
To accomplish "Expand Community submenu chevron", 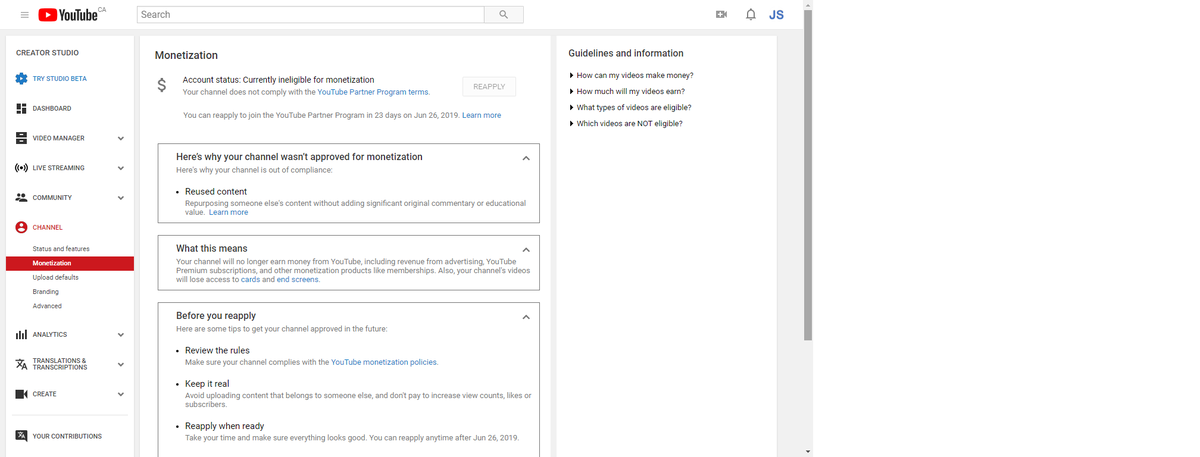I will [120, 198].
